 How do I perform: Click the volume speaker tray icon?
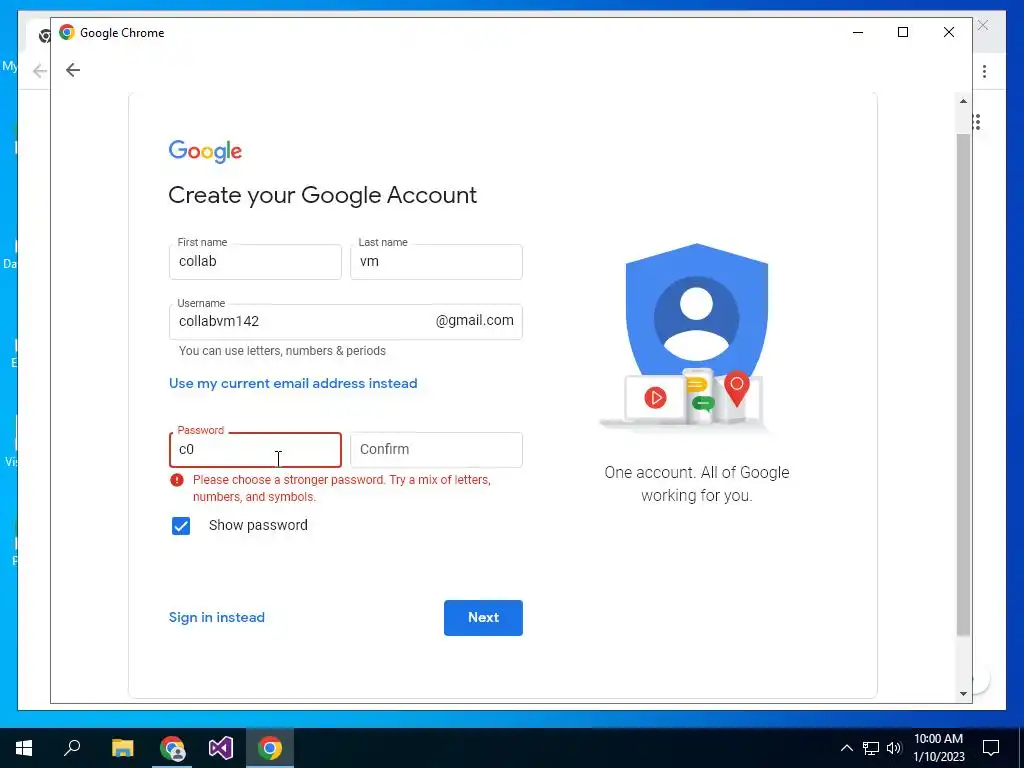pyautogui.click(x=893, y=748)
